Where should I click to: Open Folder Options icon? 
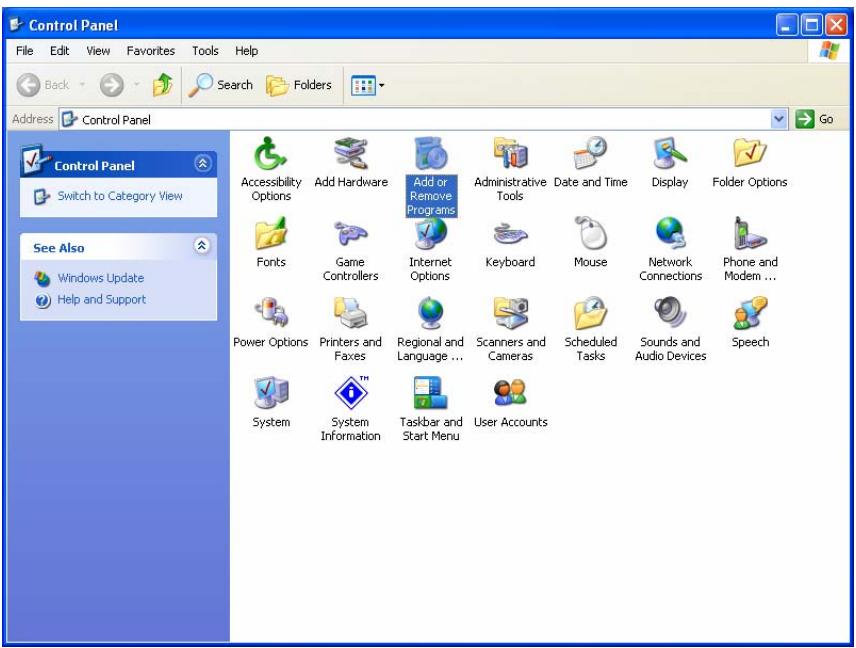point(750,163)
